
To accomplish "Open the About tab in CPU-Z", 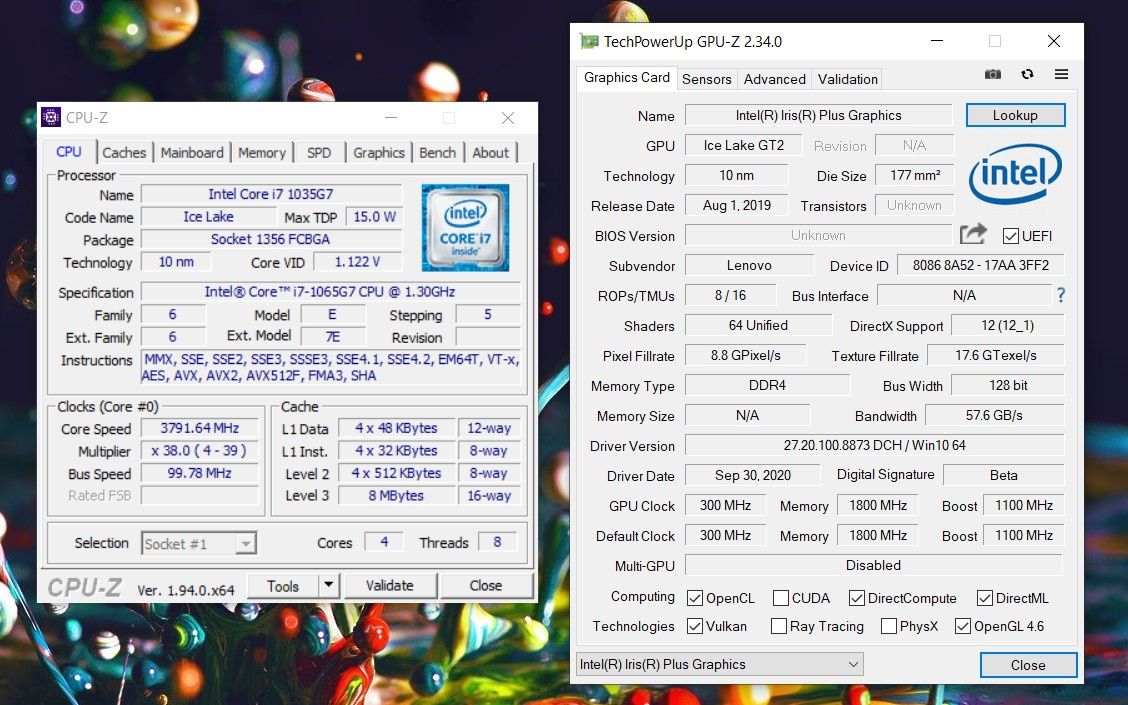I will click(x=491, y=153).
